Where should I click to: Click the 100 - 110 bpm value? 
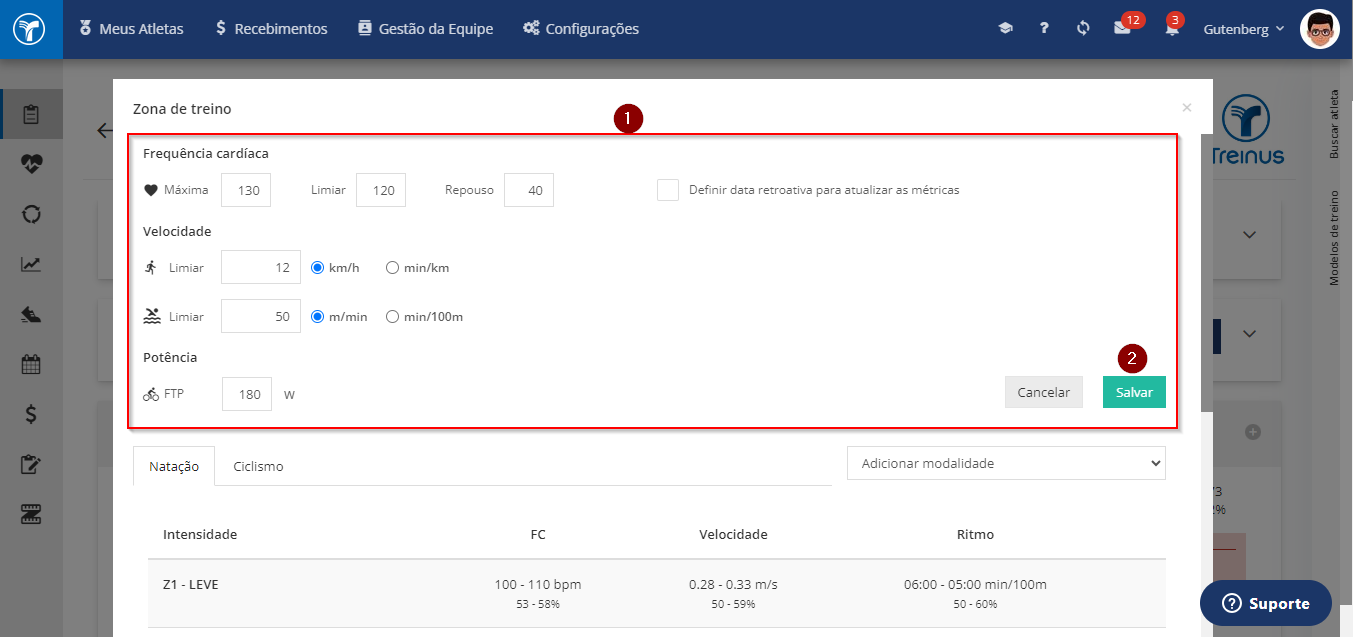click(538, 584)
